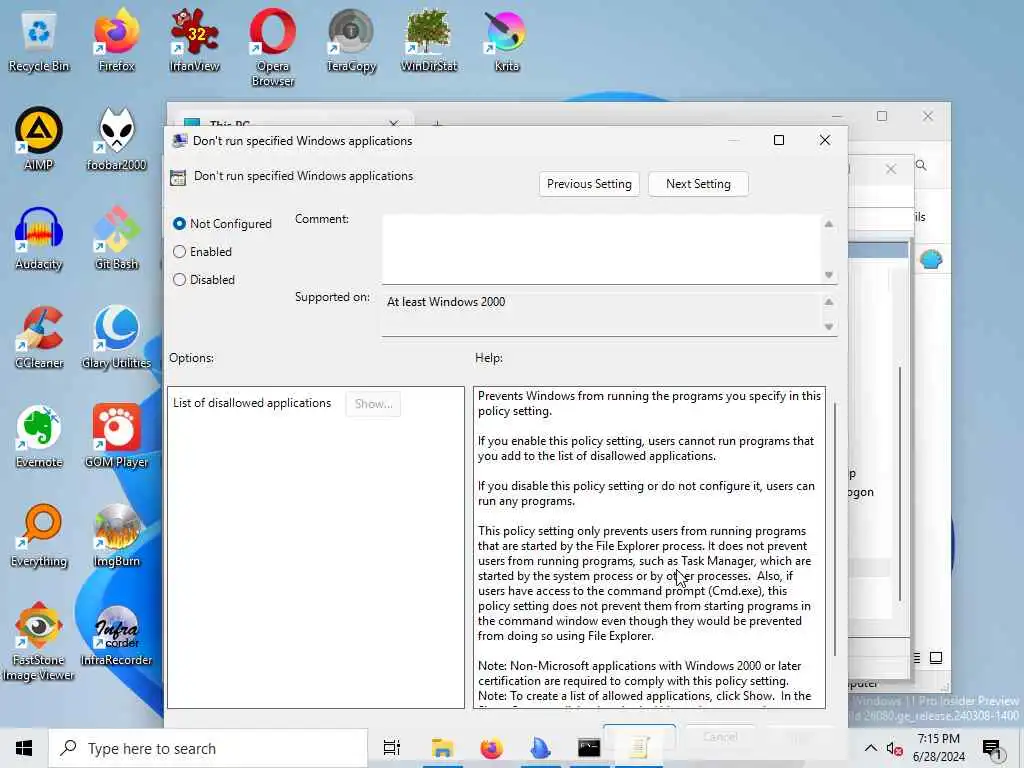This screenshot has height=768, width=1024.
Task: Click the blue app taskbar icon
Action: pyautogui.click(x=540, y=748)
